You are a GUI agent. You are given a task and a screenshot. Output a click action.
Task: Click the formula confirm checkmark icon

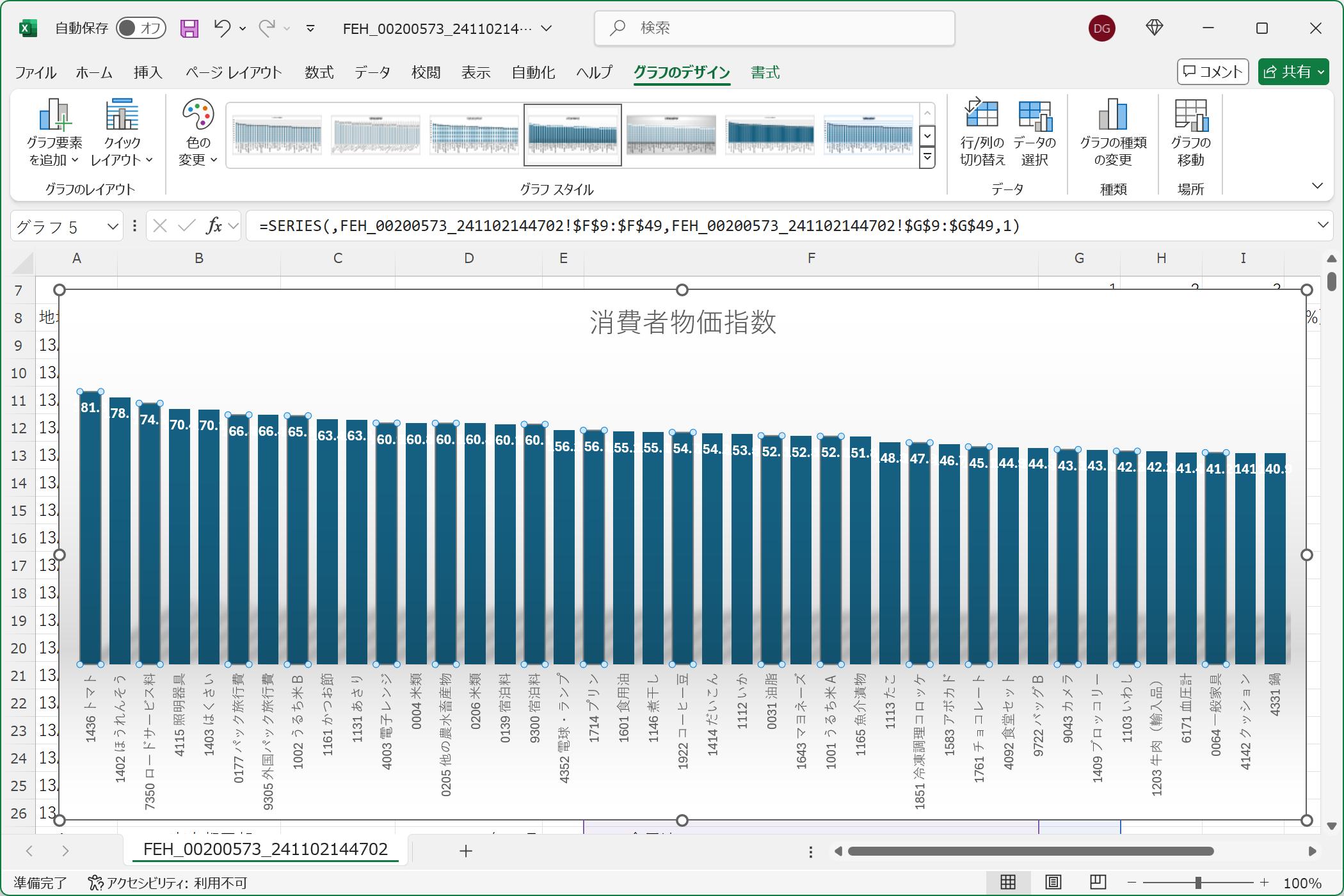186,226
